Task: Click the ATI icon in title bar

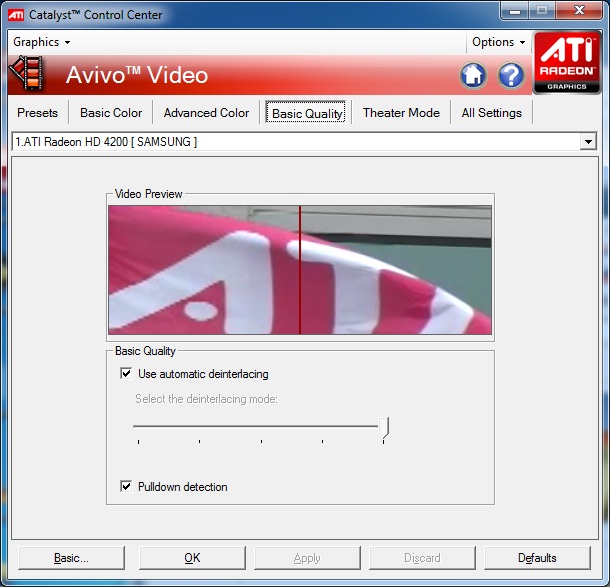Action: tap(16, 15)
